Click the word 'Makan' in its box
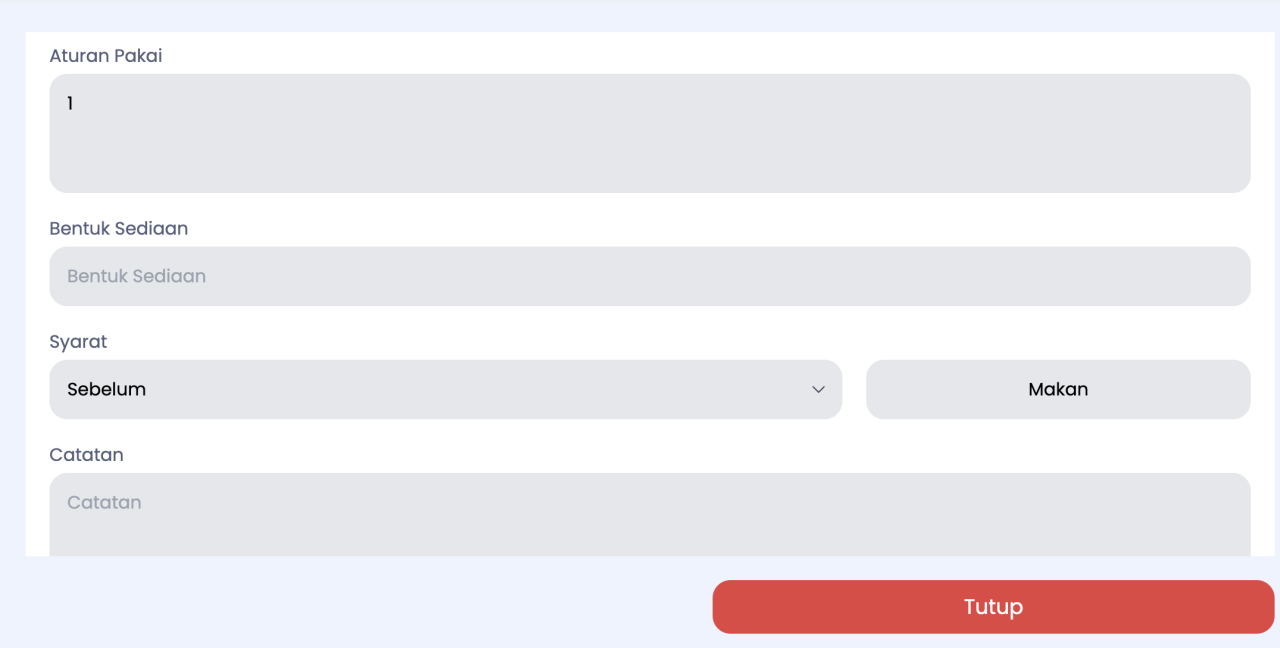This screenshot has width=1280, height=648. pos(1058,389)
